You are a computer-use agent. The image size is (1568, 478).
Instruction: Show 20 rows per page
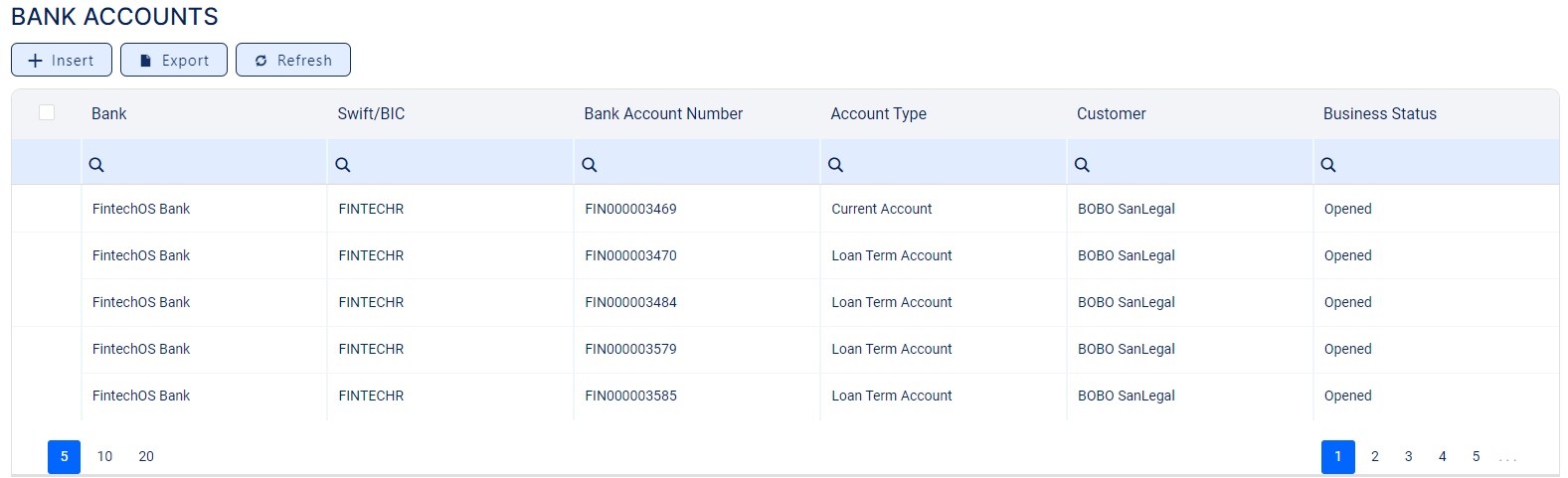point(146,456)
